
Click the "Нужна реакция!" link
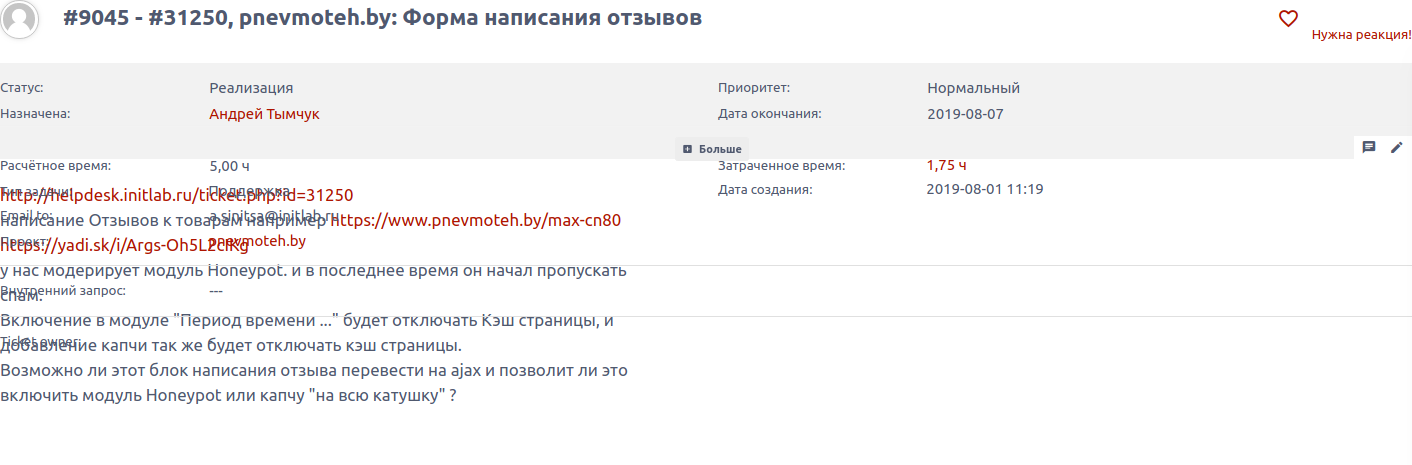click(x=1361, y=35)
